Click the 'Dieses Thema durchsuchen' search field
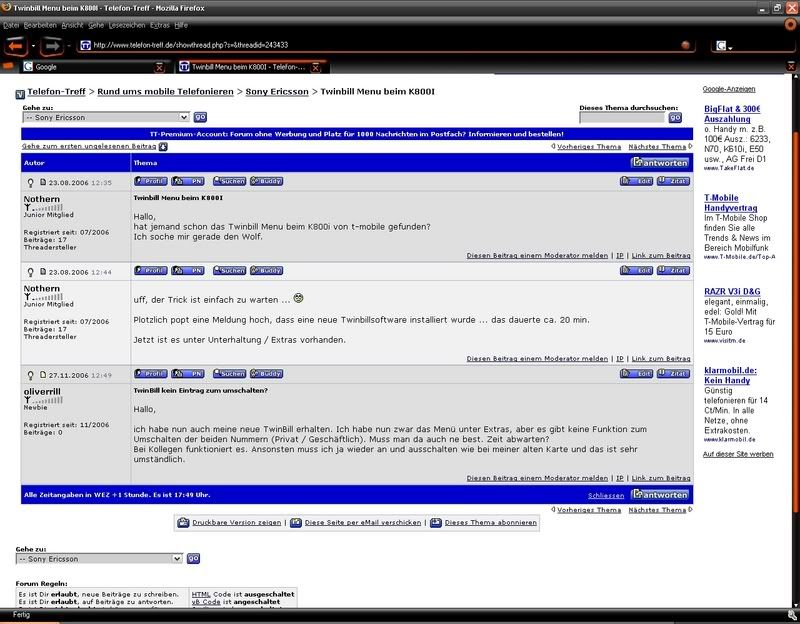The height and width of the screenshot is (624, 800). click(621, 117)
